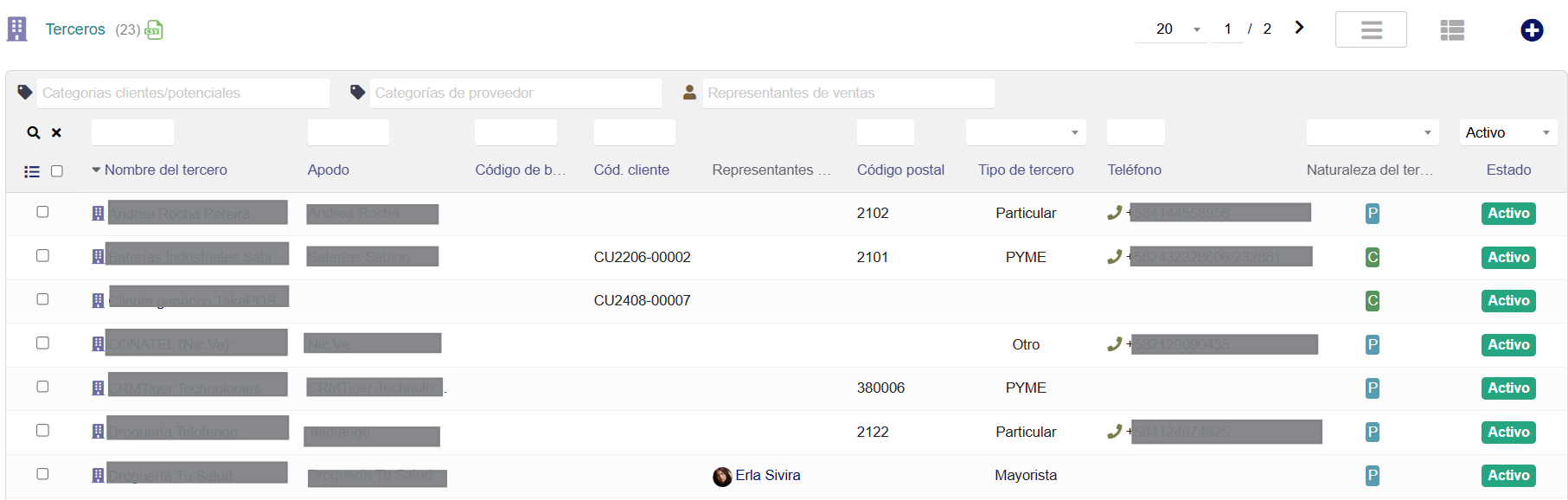Open the hamburger menu button
The height and width of the screenshot is (500, 1568).
[1371, 30]
